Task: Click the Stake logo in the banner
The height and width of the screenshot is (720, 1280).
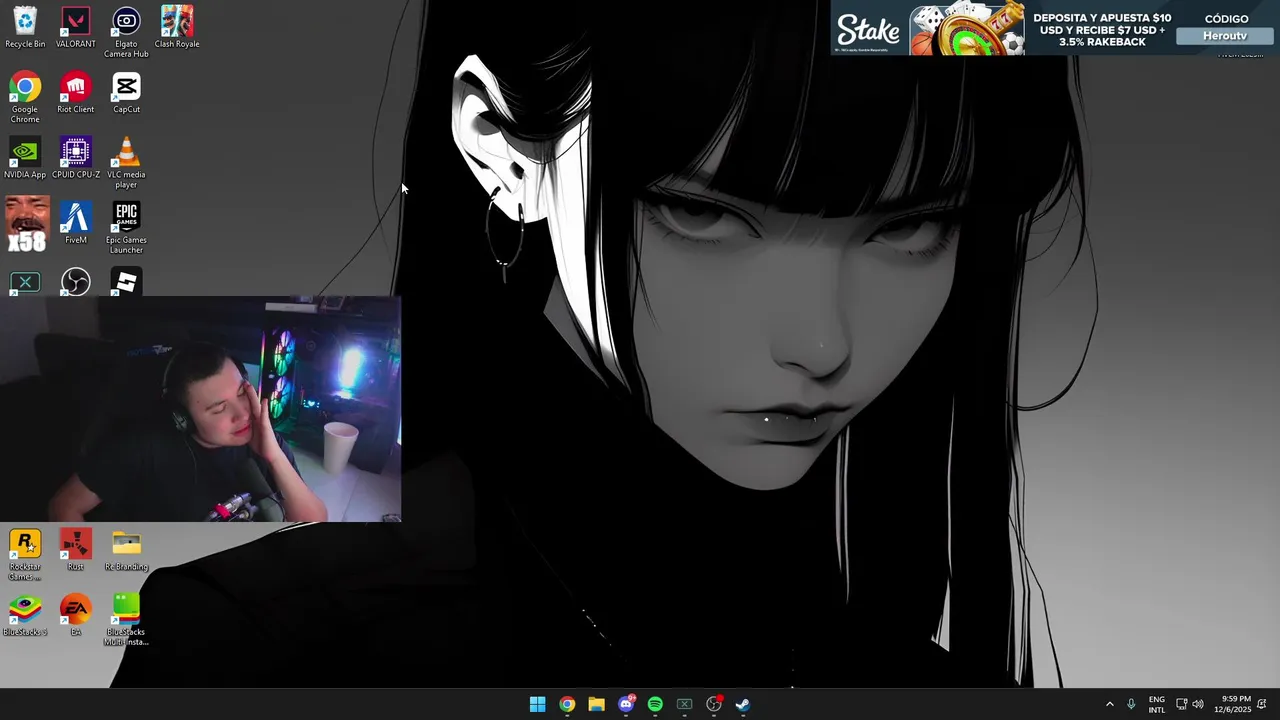Action: [x=868, y=29]
